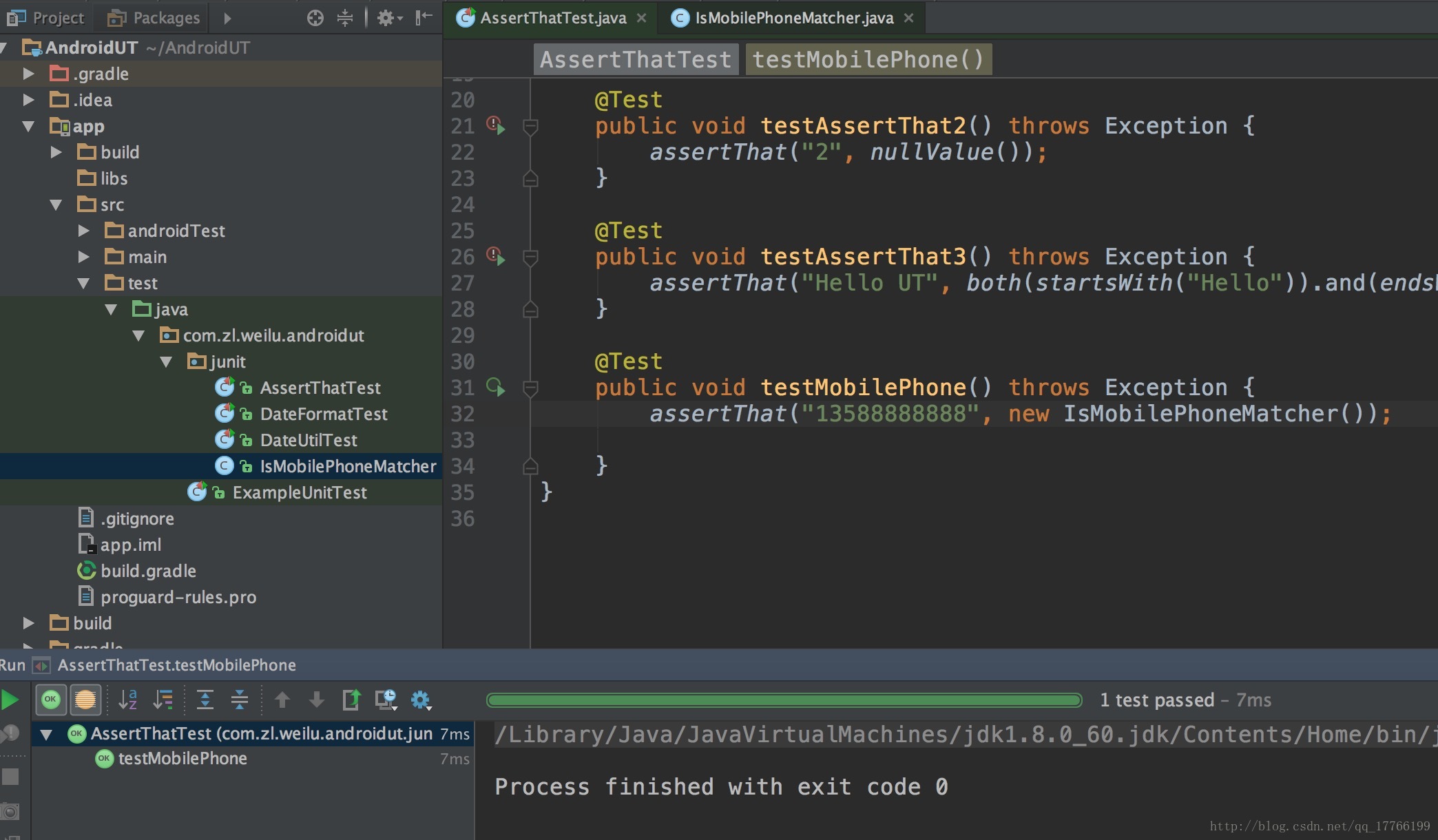The width and height of the screenshot is (1438, 840).
Task: Switch to the Packages view tab
Action: click(154, 18)
